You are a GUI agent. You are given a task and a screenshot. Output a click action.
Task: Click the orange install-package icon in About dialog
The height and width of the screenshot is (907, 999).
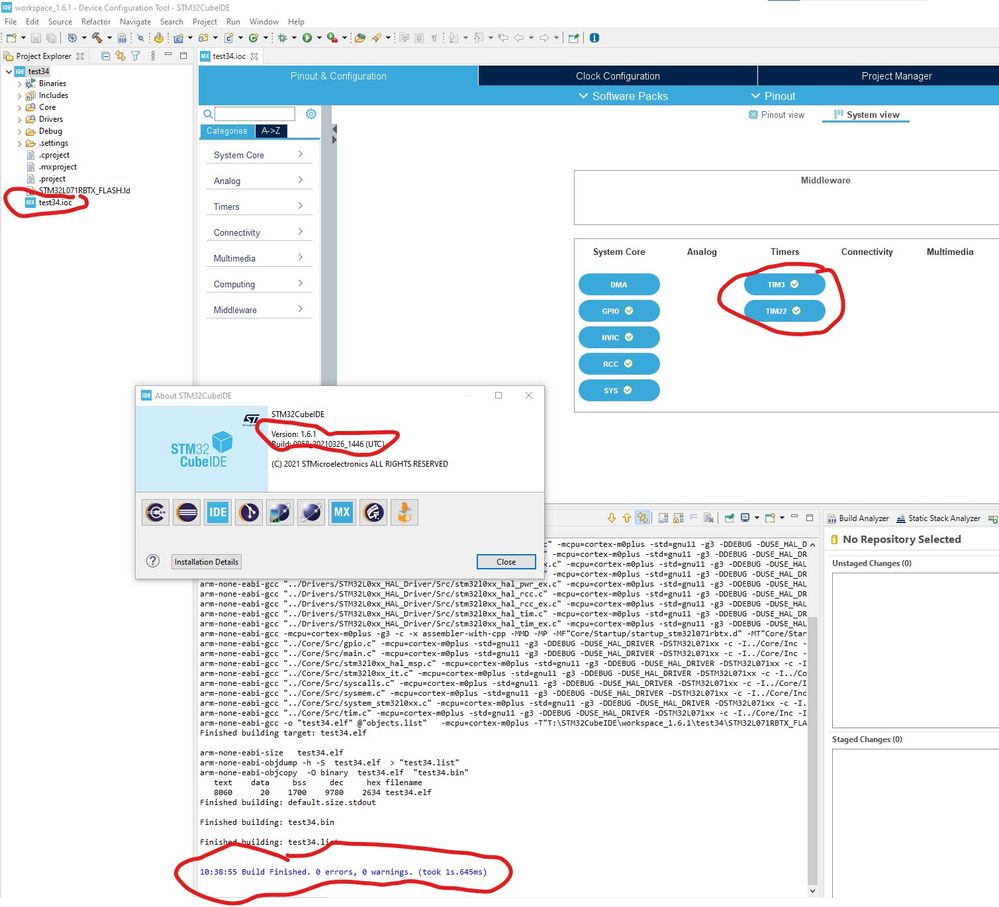[x=404, y=512]
